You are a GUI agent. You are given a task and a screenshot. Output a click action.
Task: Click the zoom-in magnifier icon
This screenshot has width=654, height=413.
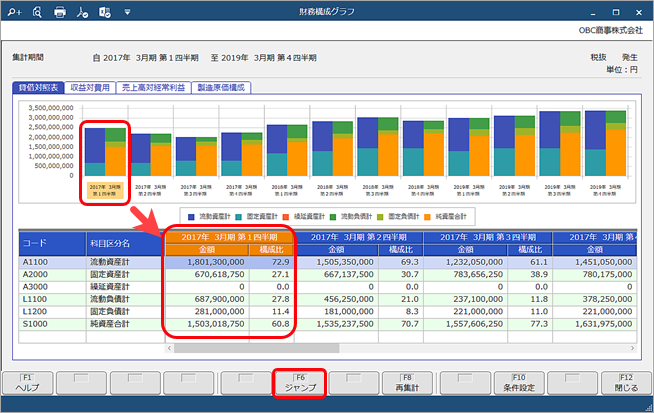tap(14, 12)
